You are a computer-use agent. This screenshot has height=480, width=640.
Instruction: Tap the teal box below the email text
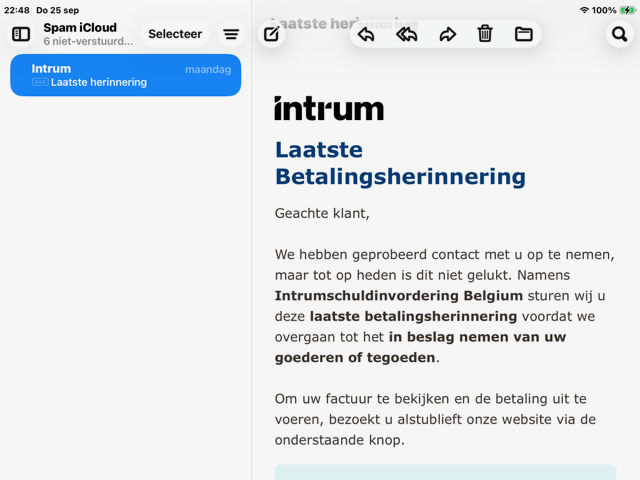click(445, 472)
